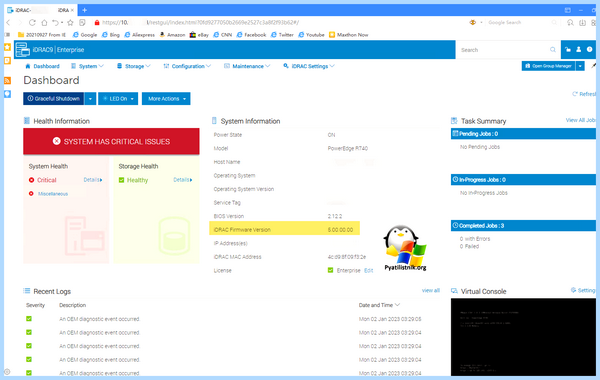Click the Graceful Shutdown button

coord(54,99)
